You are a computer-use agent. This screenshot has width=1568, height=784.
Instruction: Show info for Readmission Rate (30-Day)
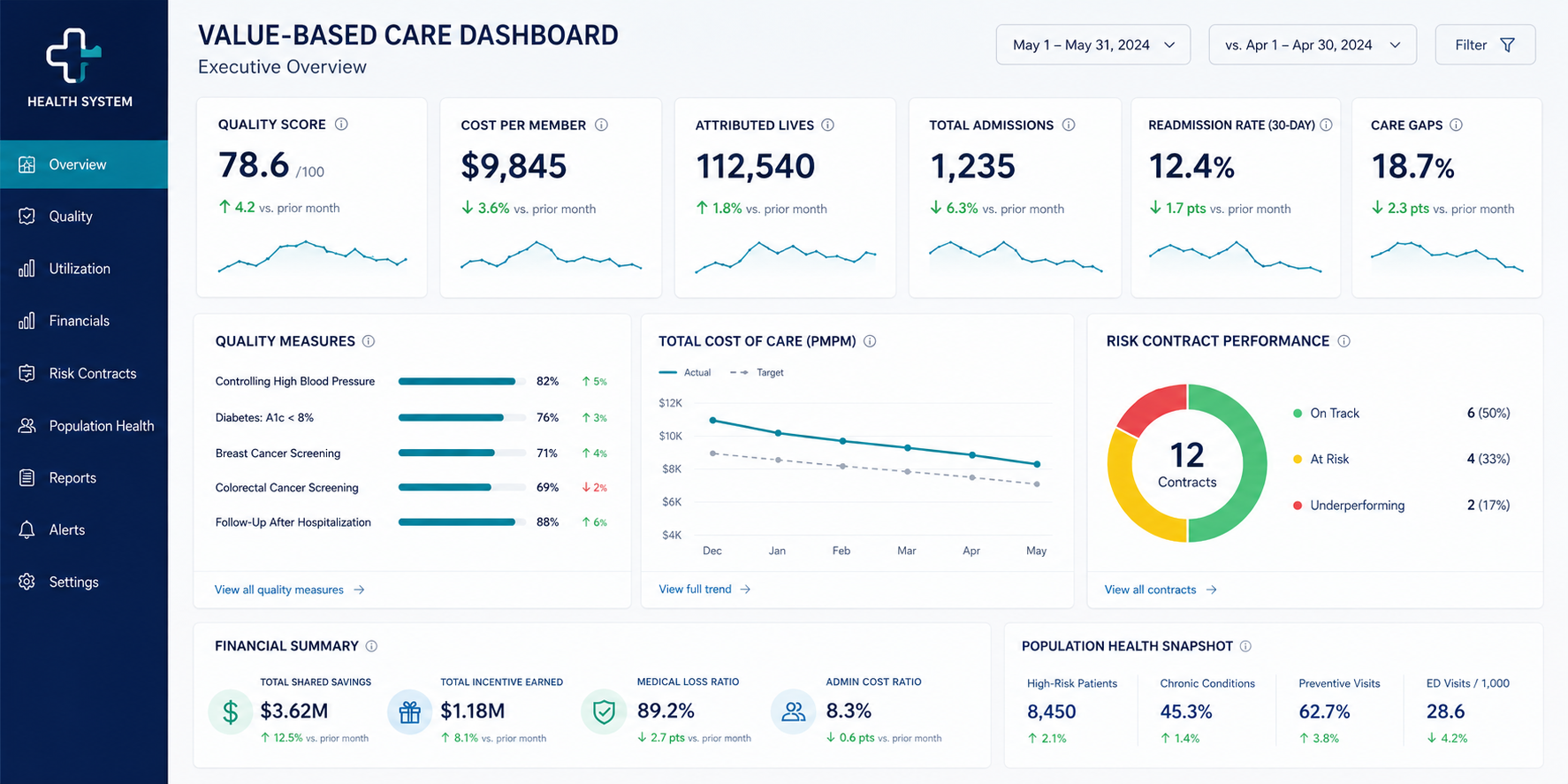click(x=1326, y=125)
